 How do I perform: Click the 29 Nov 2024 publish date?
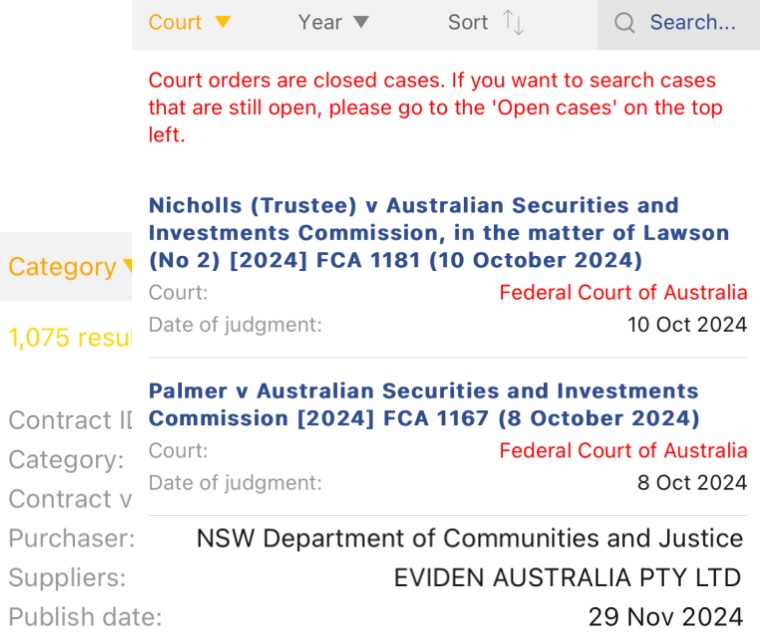665,617
